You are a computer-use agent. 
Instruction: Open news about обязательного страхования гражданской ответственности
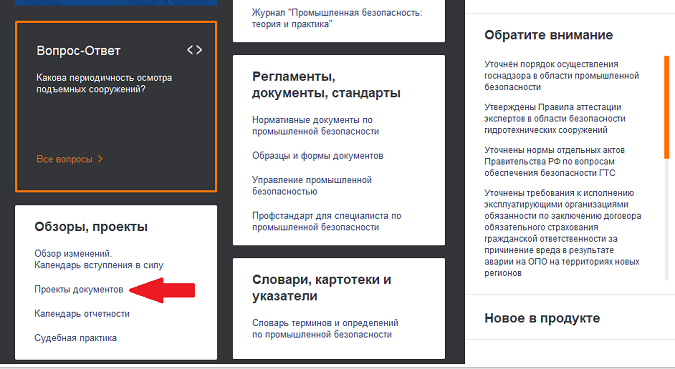pos(563,233)
